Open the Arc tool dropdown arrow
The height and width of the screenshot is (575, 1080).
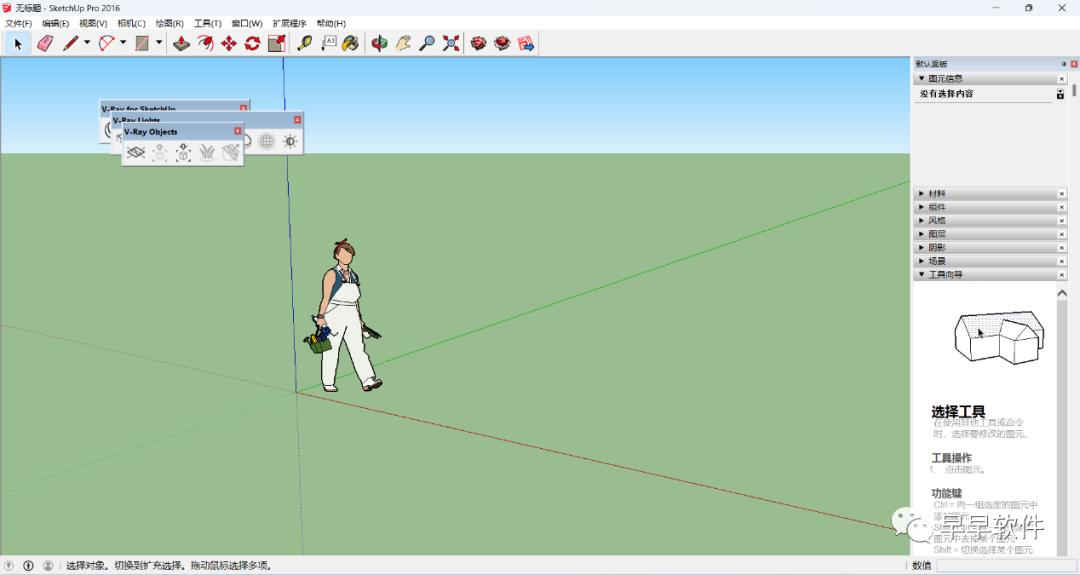[x=123, y=43]
